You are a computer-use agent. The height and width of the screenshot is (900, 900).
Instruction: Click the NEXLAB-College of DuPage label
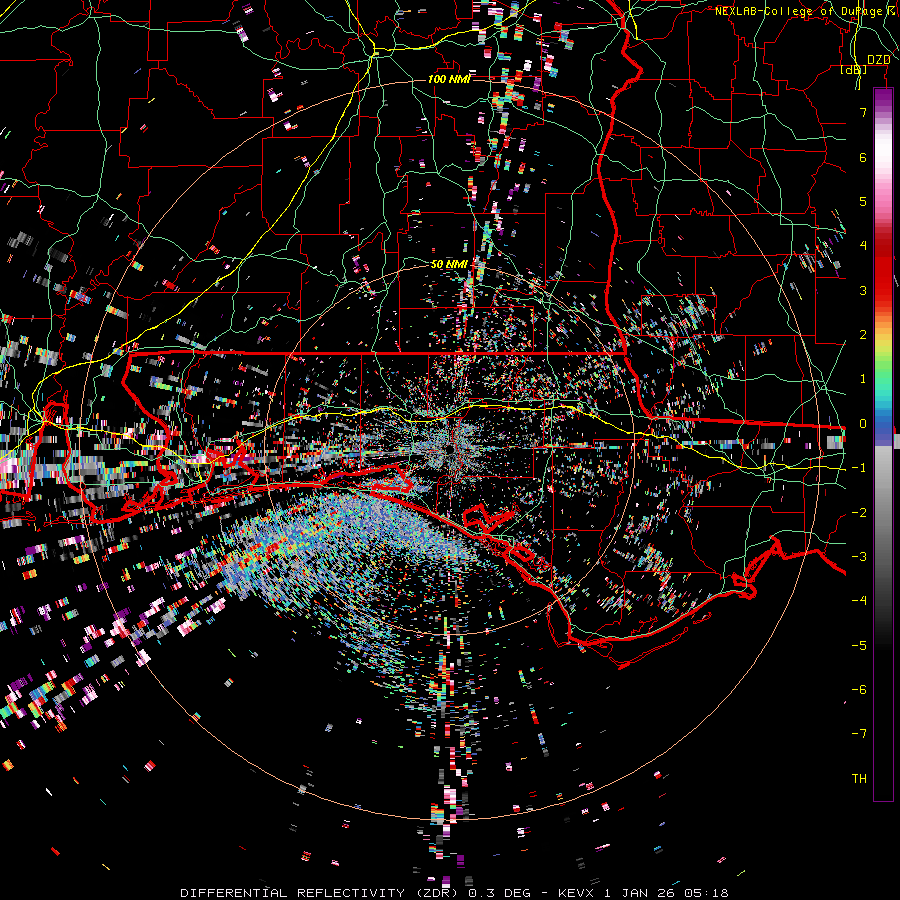[x=799, y=11]
